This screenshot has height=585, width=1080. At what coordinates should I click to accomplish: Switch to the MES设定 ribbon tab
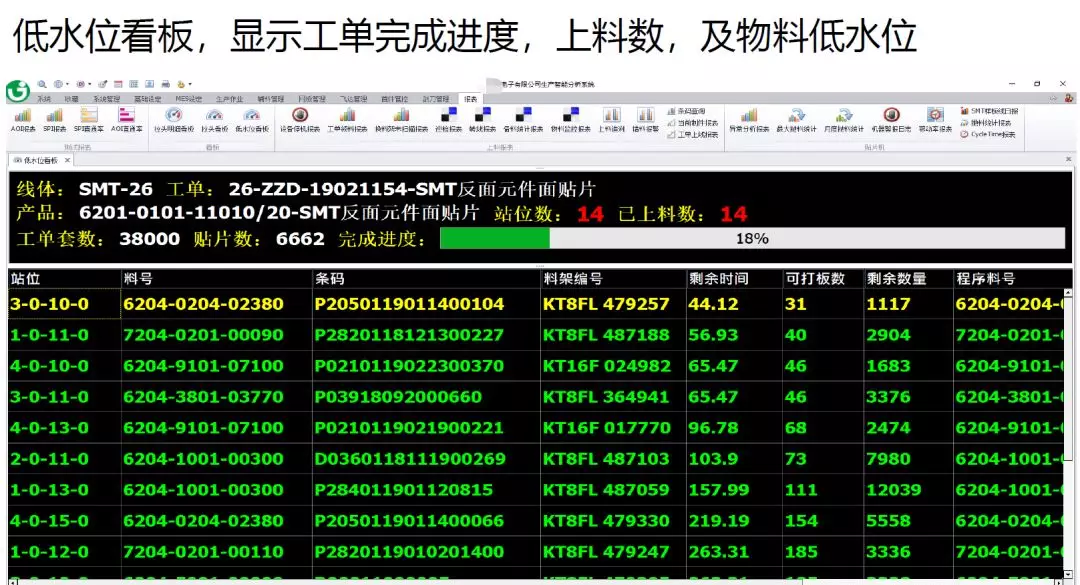188,99
